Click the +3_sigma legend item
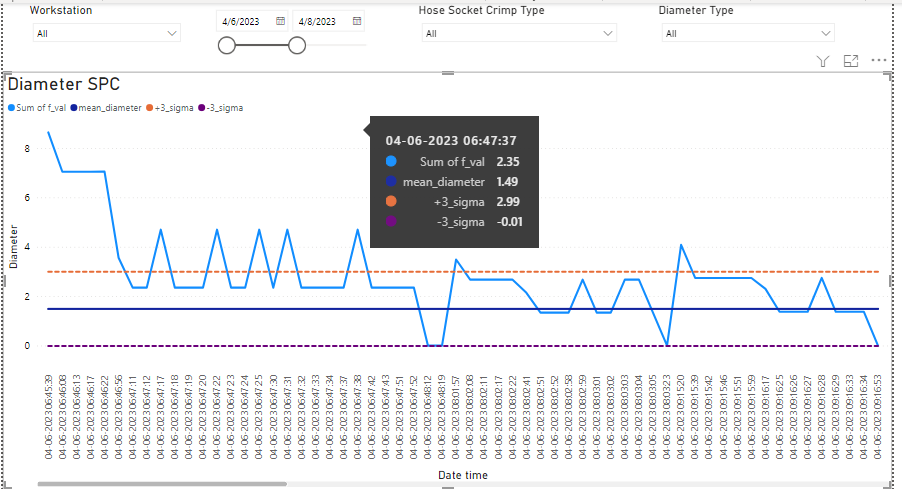This screenshot has height=489, width=902. click(170, 108)
